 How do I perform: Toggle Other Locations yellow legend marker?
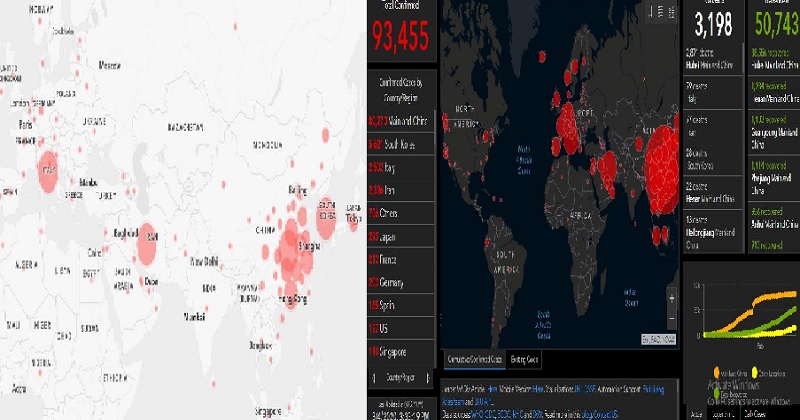coord(754,373)
